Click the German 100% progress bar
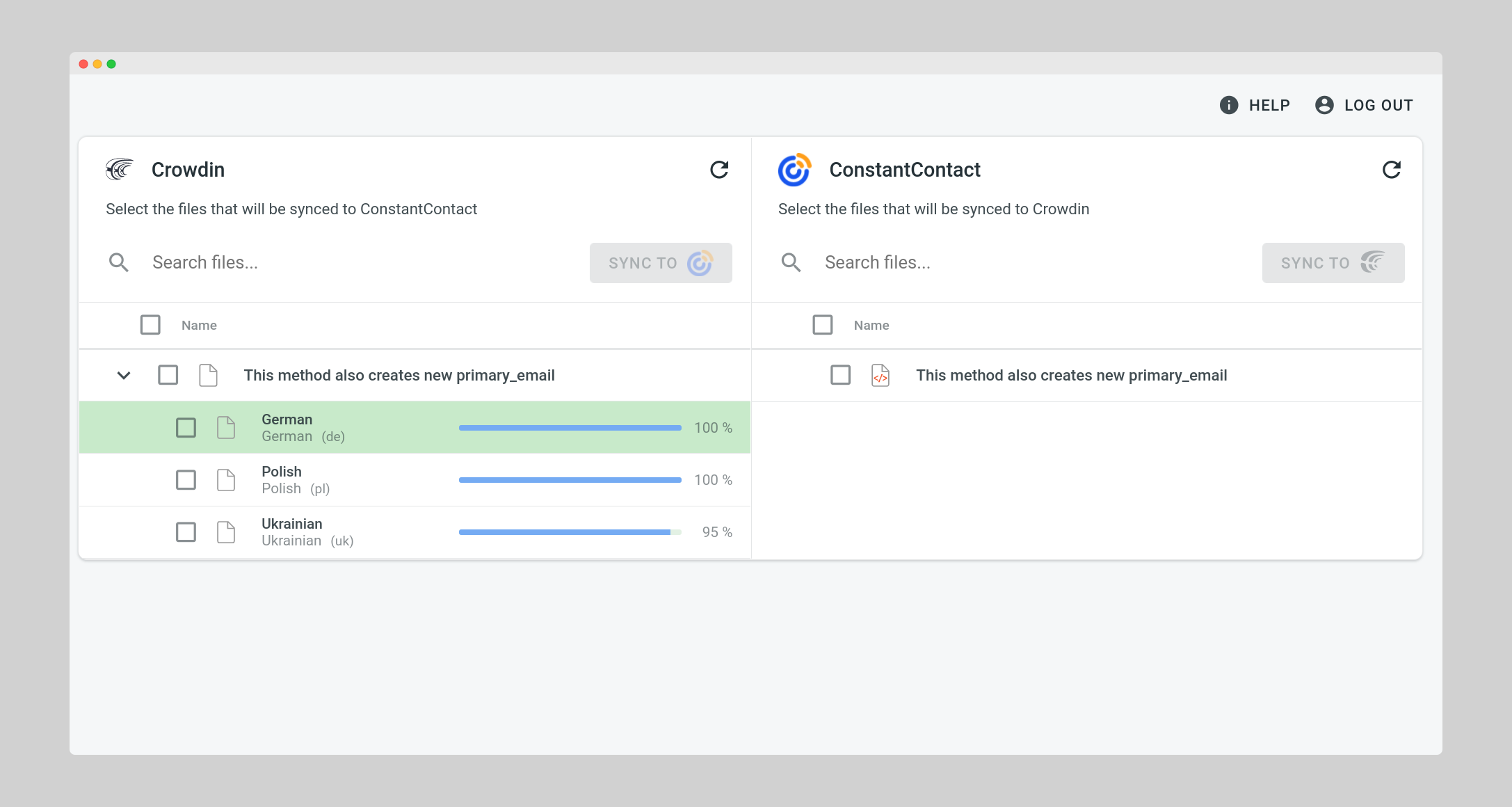Screen dimensions: 1512x807 (570, 428)
